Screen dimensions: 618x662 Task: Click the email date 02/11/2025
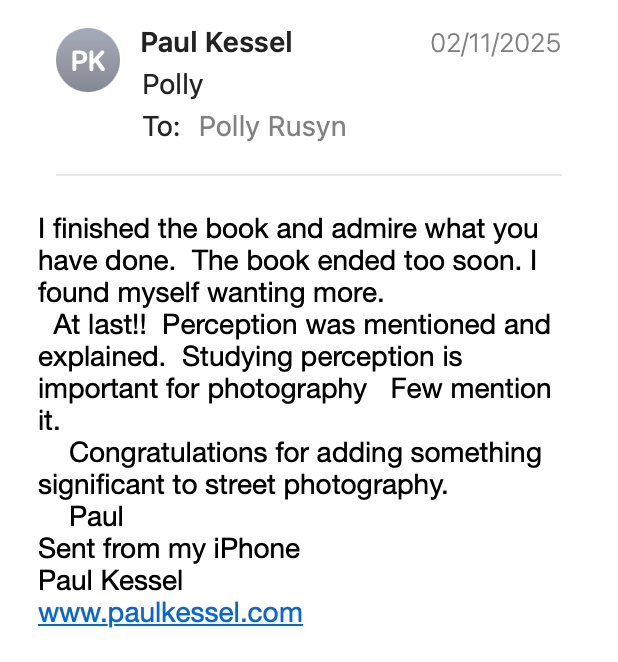pos(495,43)
